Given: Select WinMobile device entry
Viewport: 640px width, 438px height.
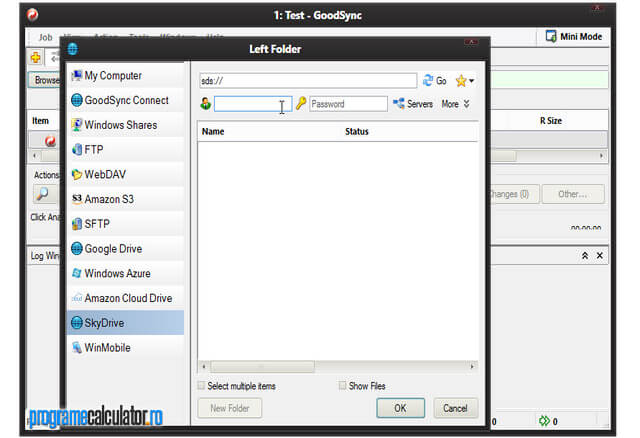Looking at the screenshot, I should tap(125, 348).
